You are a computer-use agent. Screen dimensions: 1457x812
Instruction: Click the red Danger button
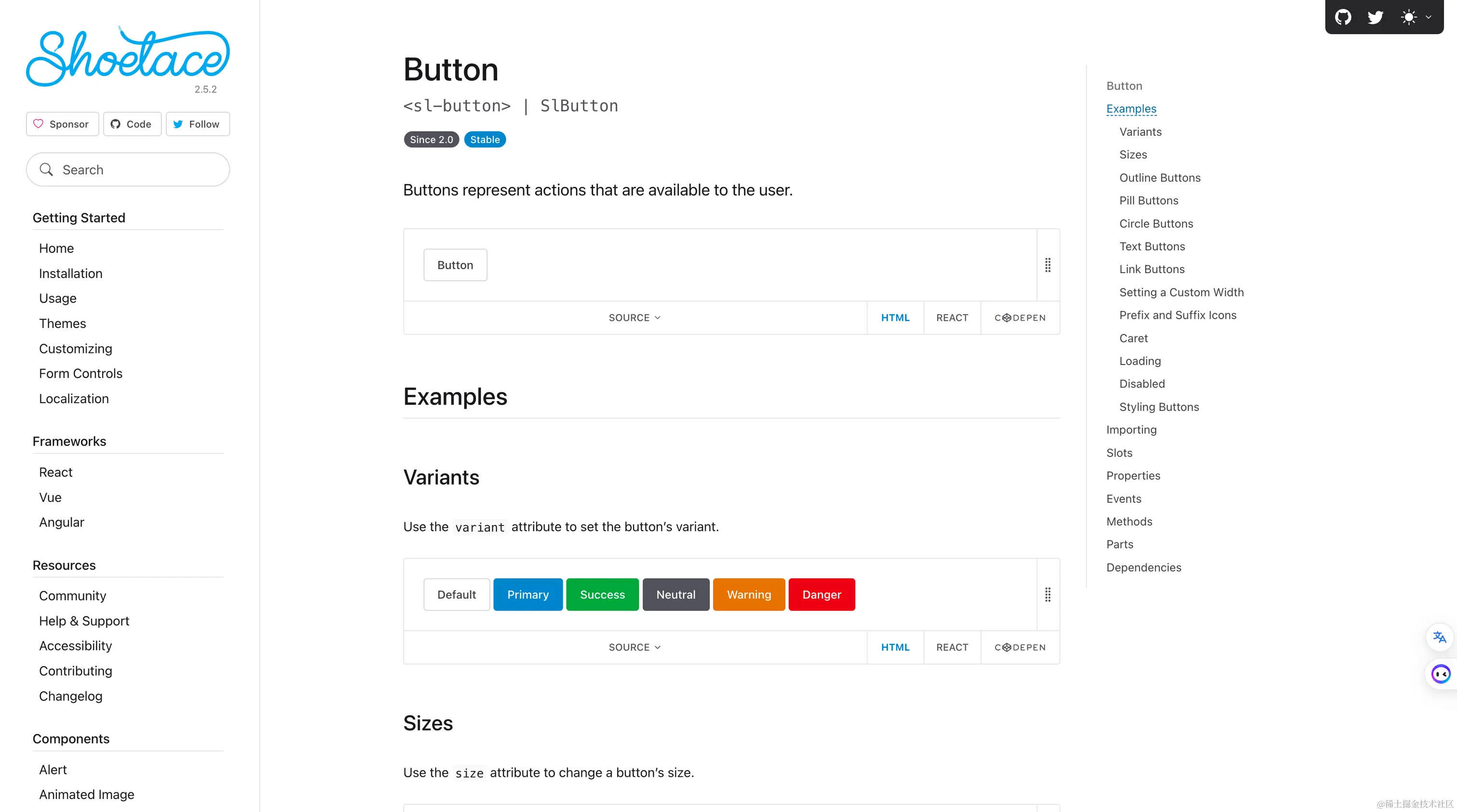[x=821, y=594]
